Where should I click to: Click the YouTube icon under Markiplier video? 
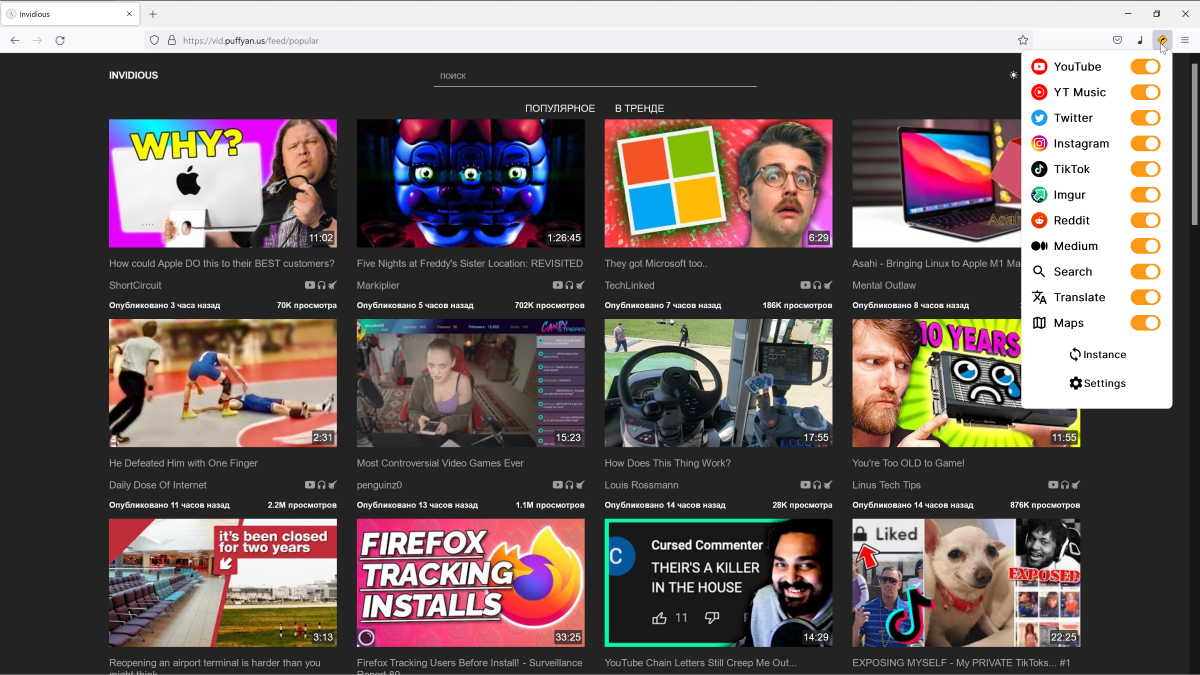click(x=558, y=286)
